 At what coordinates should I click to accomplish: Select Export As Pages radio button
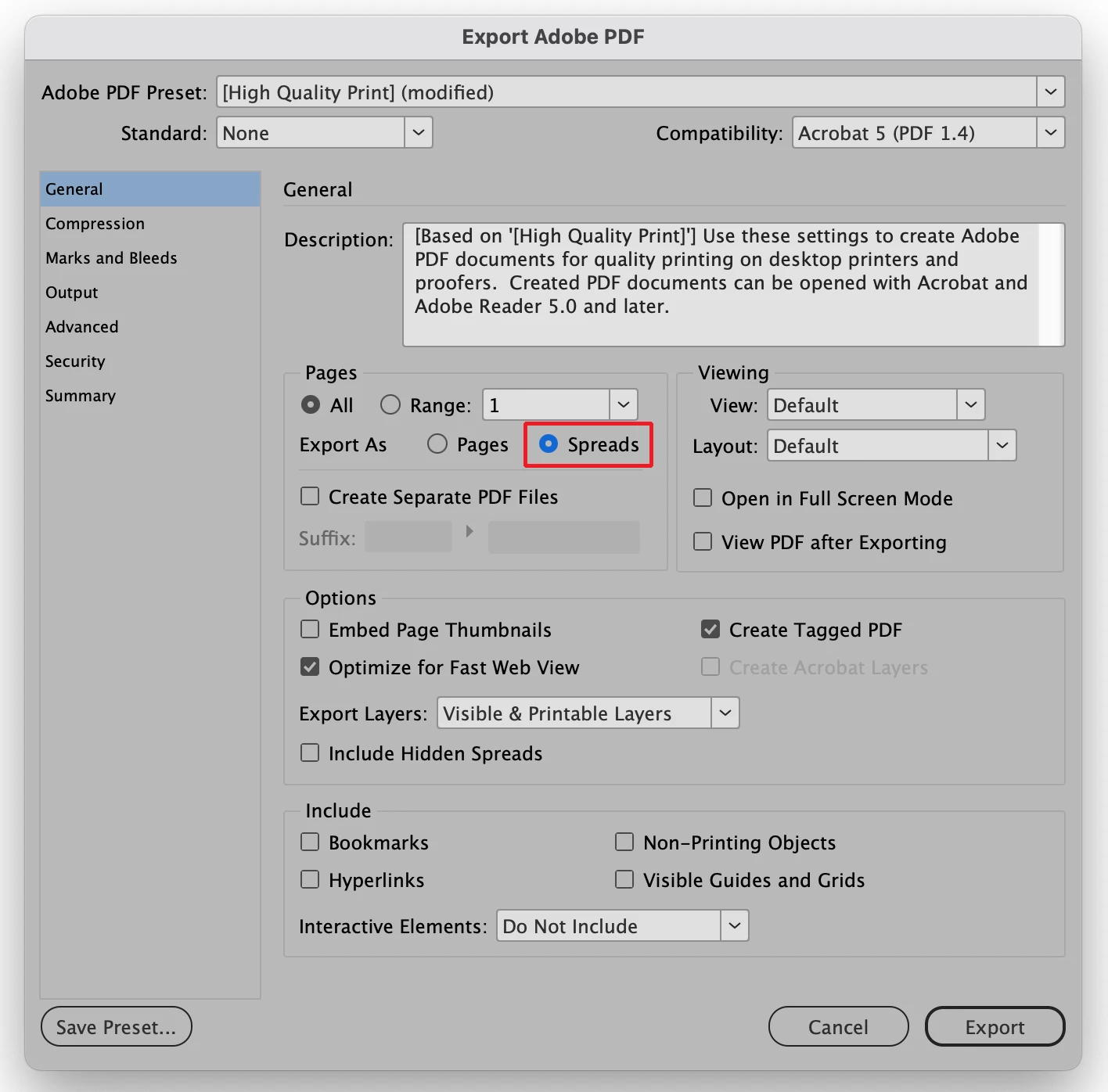437,444
